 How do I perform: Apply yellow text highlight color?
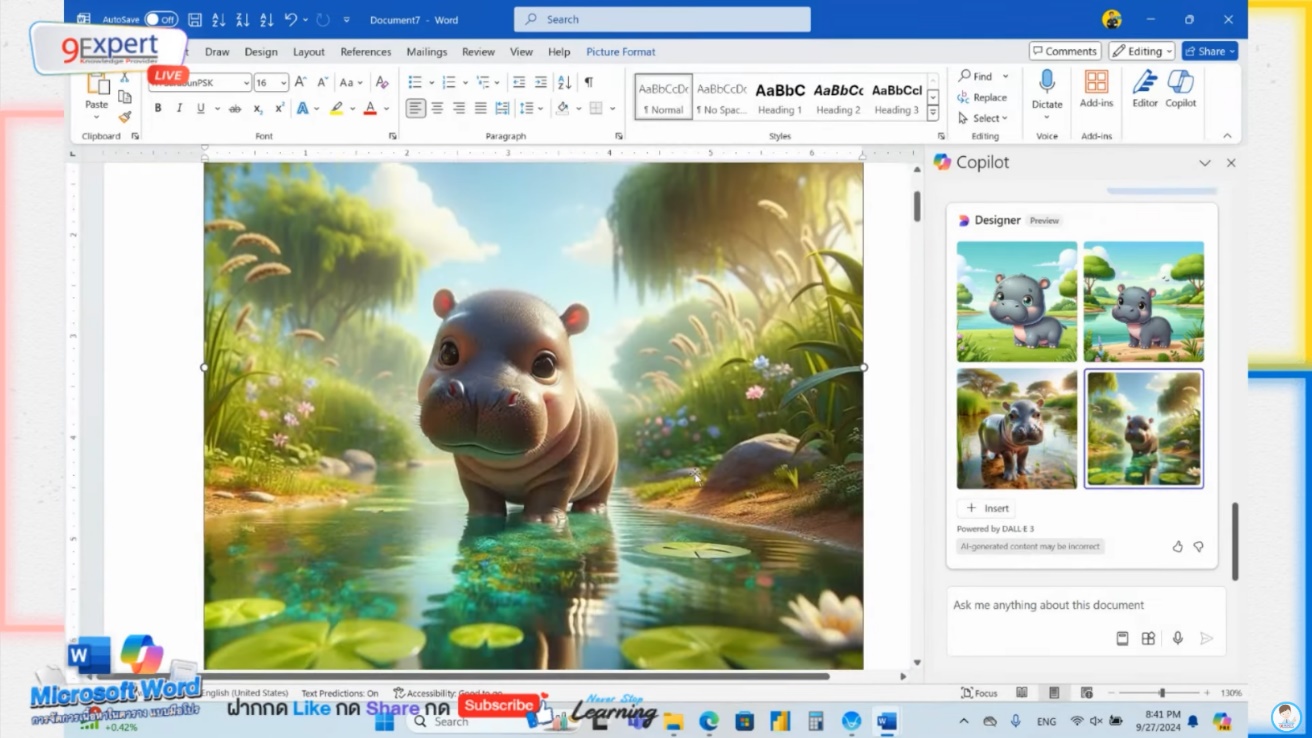(337, 107)
